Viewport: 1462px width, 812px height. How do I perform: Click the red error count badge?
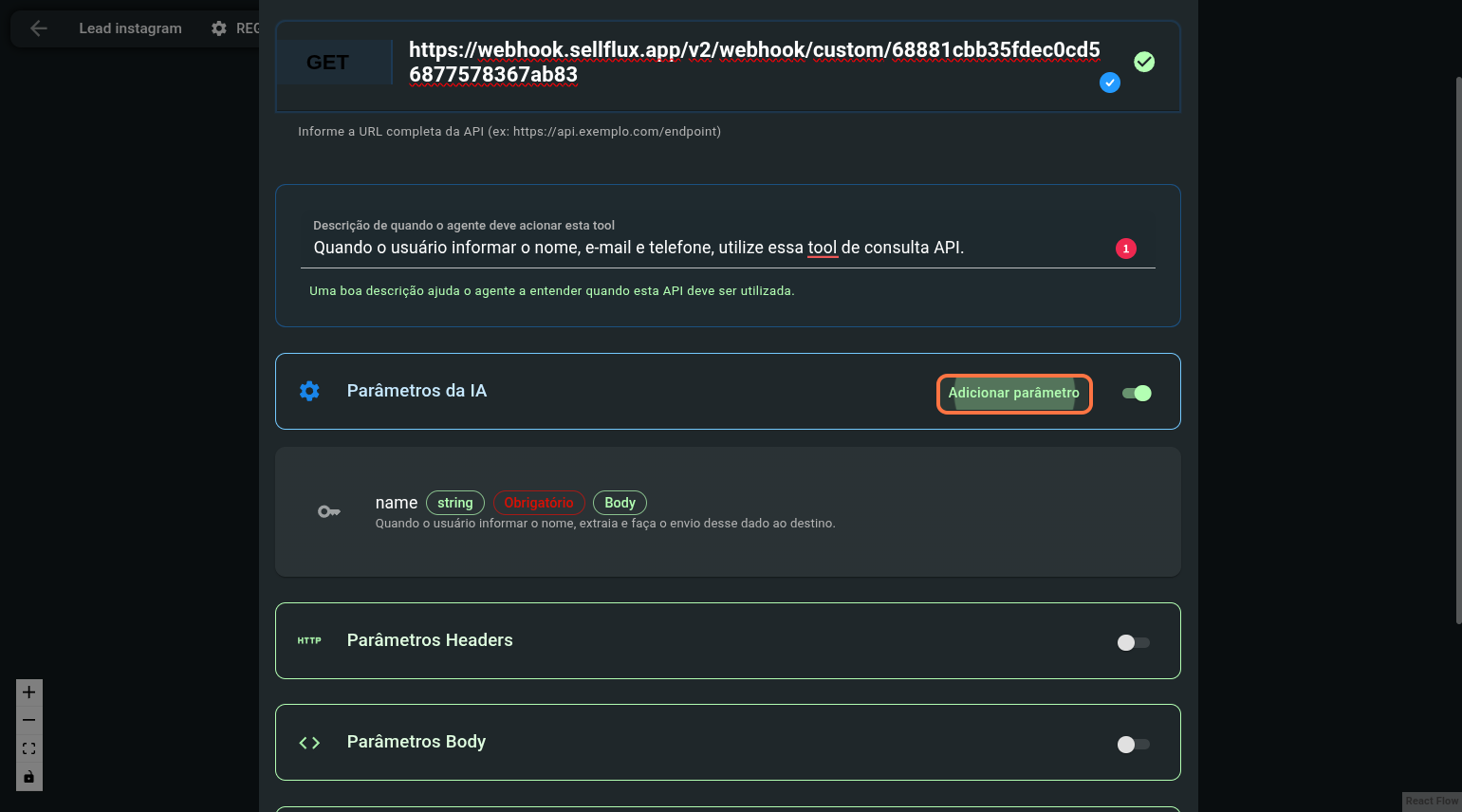[x=1125, y=249]
